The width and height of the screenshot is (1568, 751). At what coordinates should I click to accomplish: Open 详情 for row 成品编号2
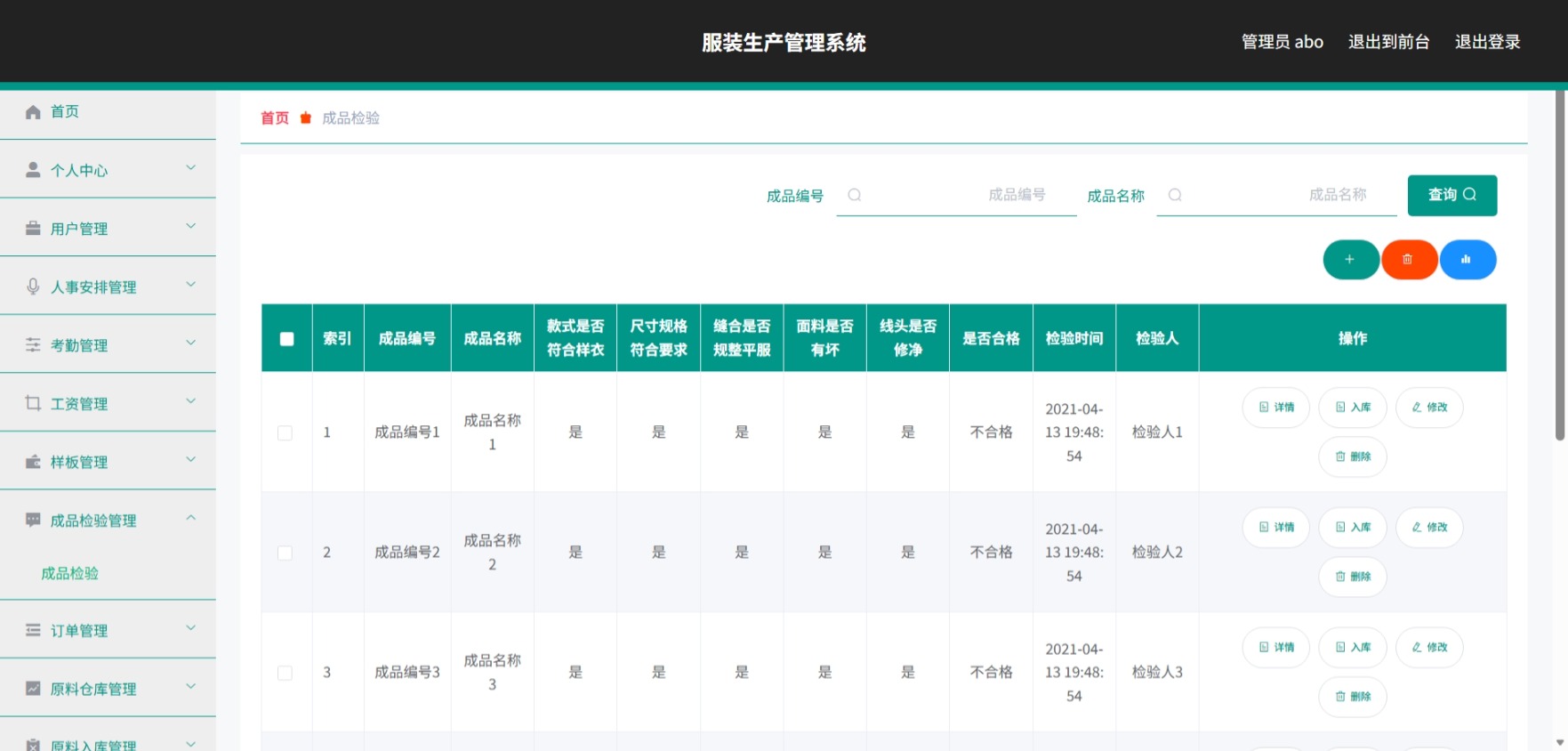[x=1276, y=528]
